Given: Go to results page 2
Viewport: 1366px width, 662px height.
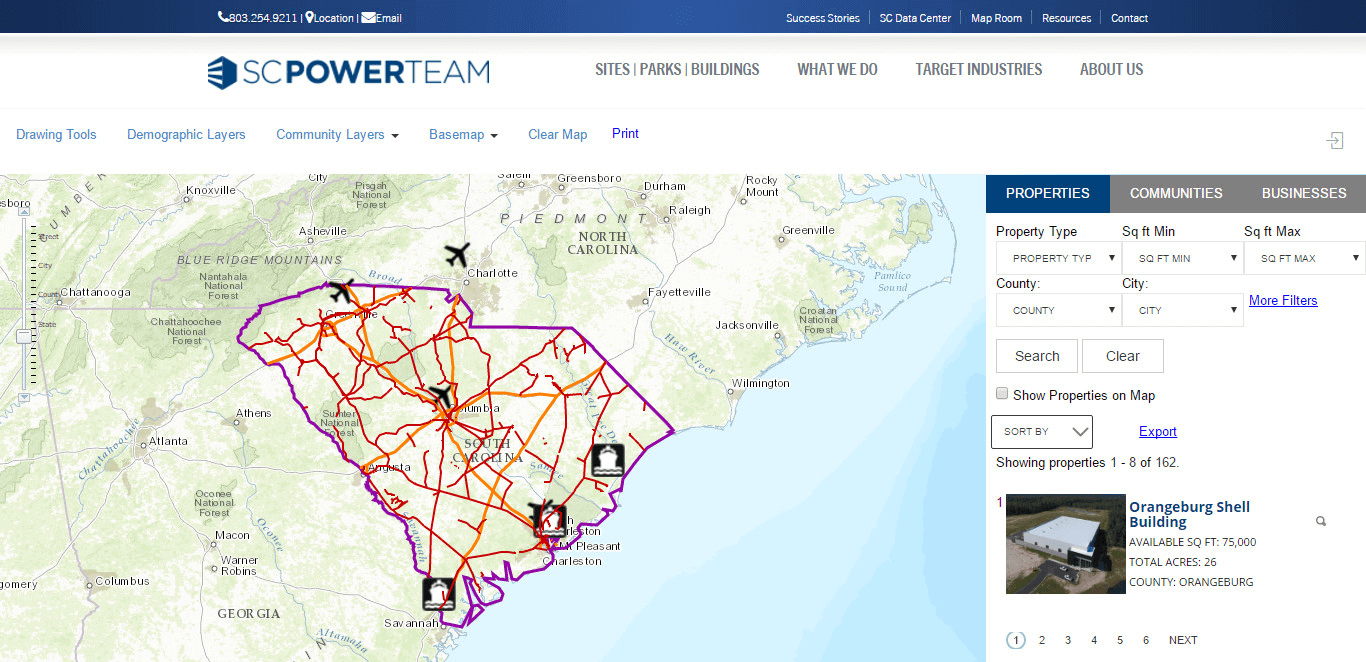Looking at the screenshot, I should pyautogui.click(x=1042, y=640).
